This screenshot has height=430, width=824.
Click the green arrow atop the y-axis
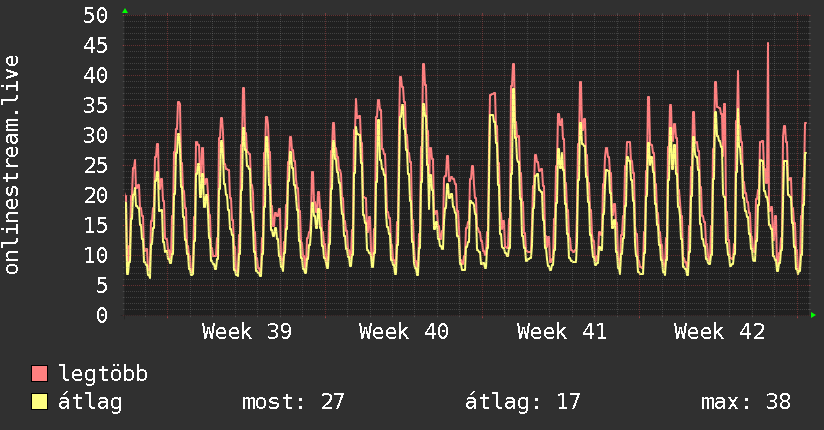click(125, 11)
